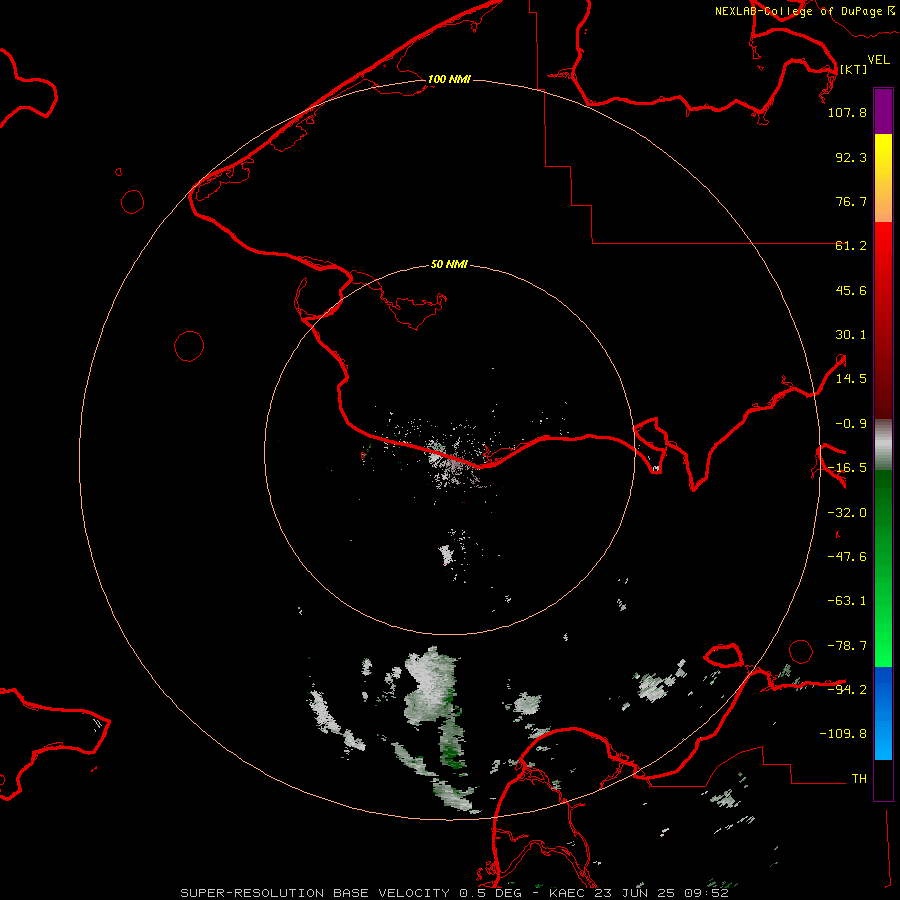Select the 45.6 scale value
Screen dimensions: 900x900
(851, 290)
